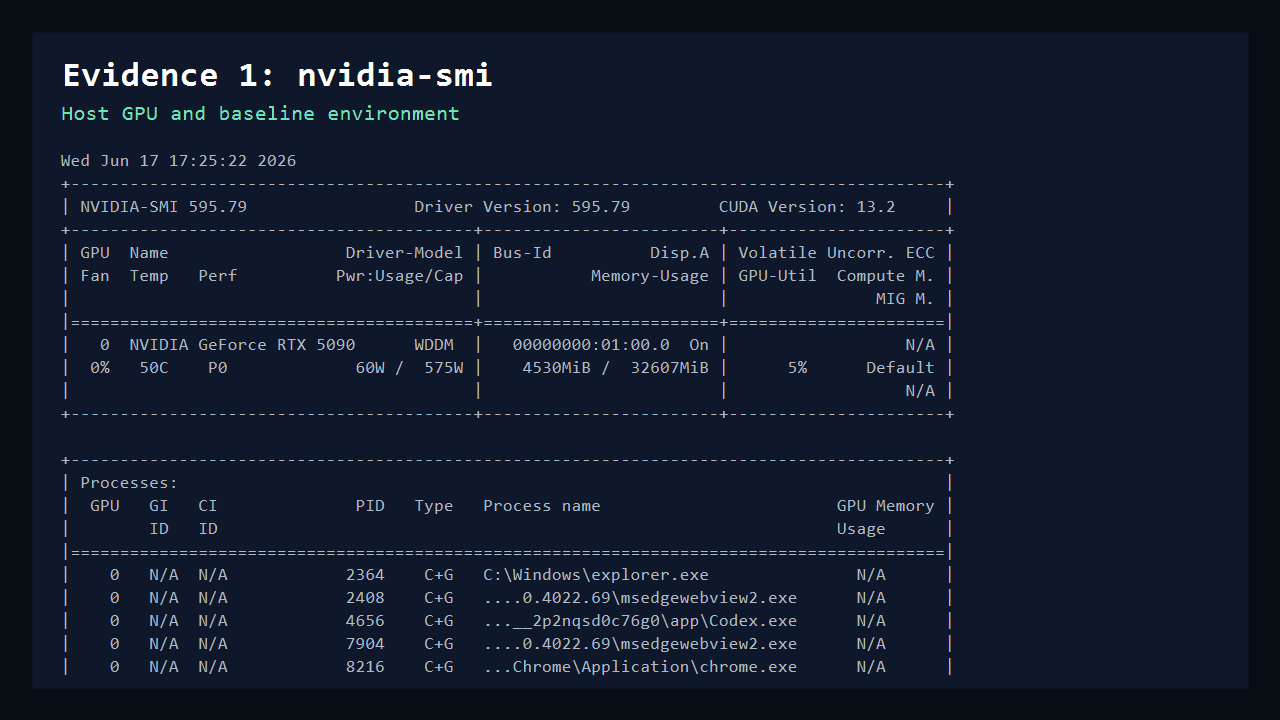Click the 'Type' column header
This screenshot has width=1280, height=720.
pos(434,506)
